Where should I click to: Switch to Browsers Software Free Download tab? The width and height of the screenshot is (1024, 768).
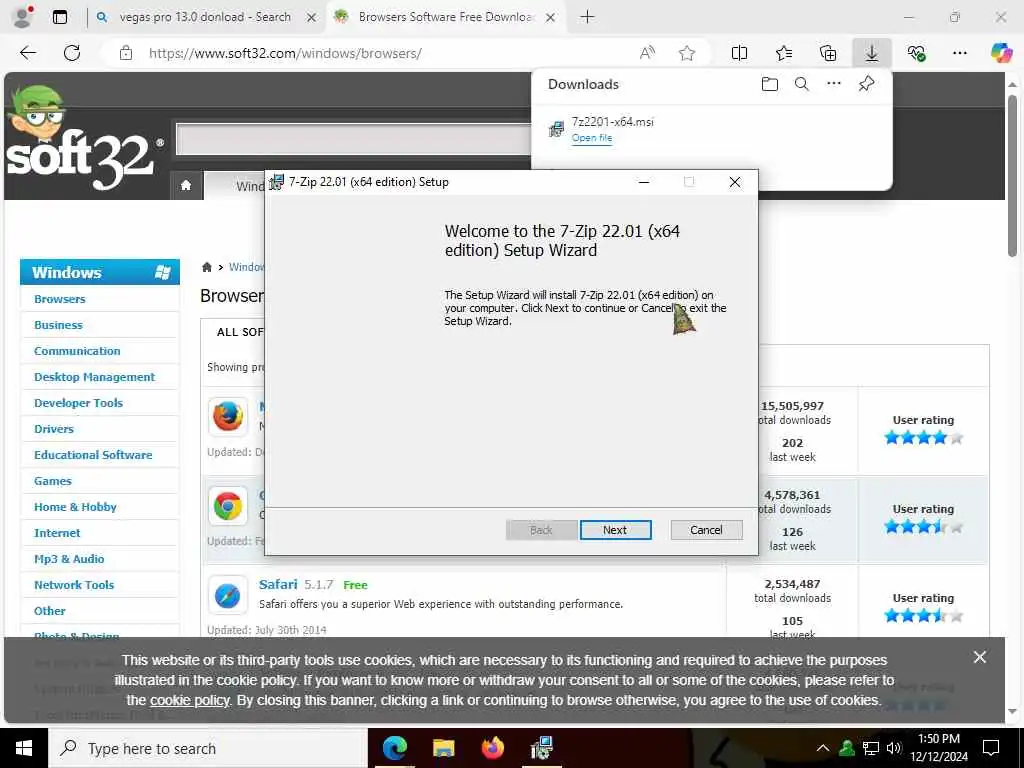click(x=446, y=17)
